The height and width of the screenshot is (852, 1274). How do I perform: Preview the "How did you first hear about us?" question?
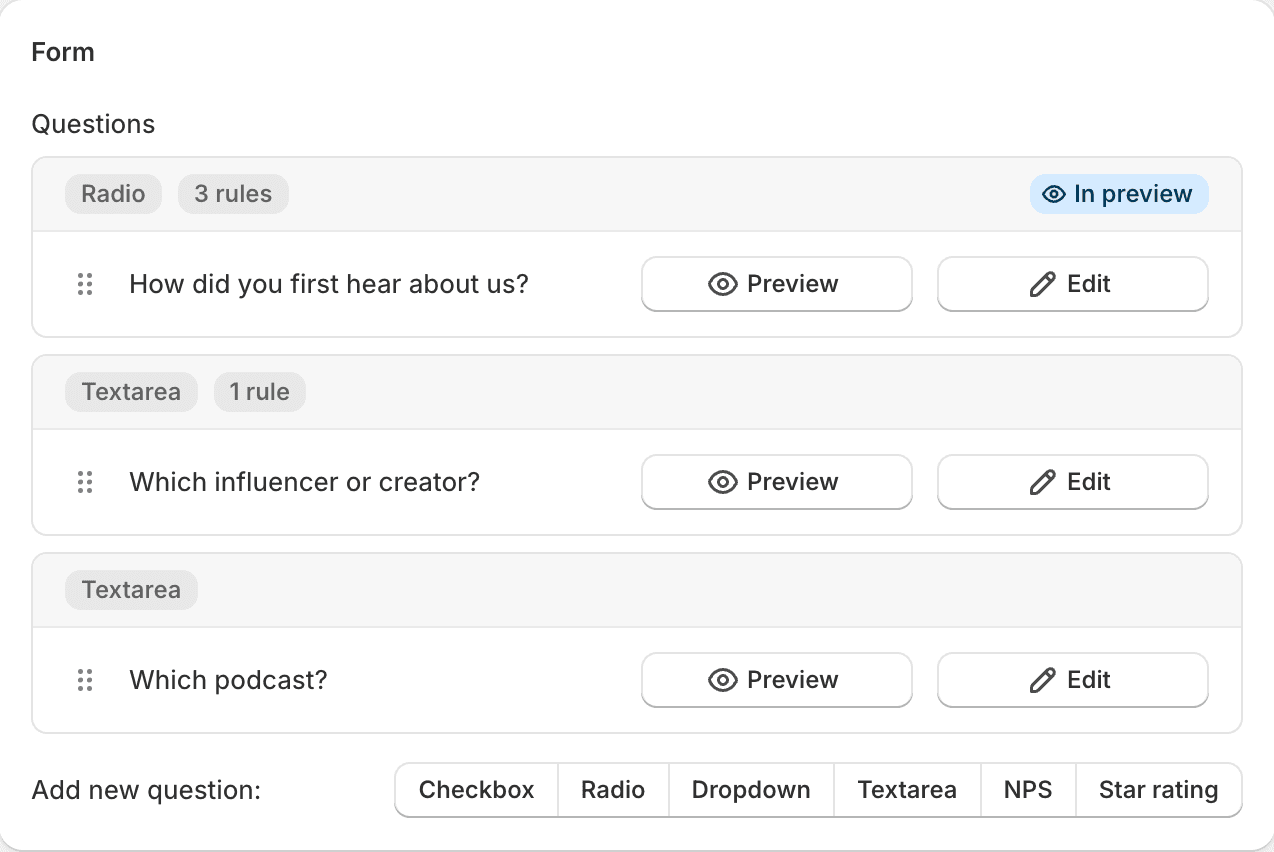coord(776,284)
